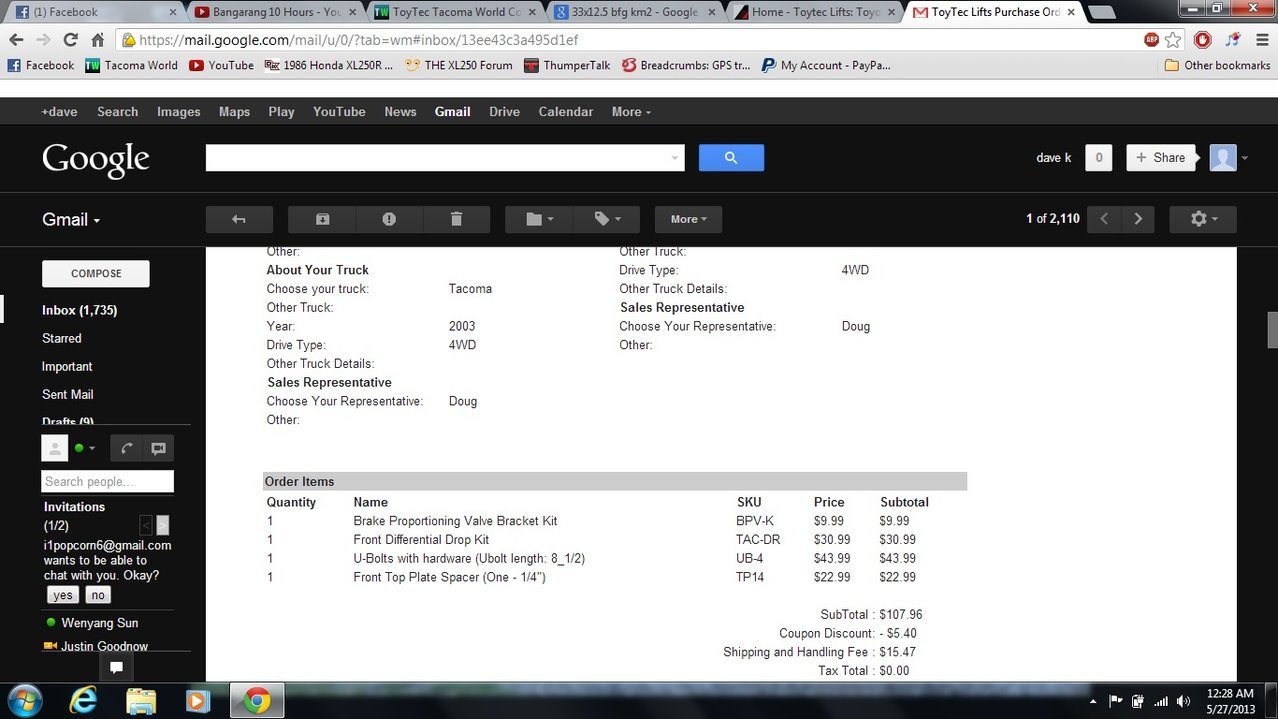
Task: Click the Windows Start button
Action: (x=23, y=700)
